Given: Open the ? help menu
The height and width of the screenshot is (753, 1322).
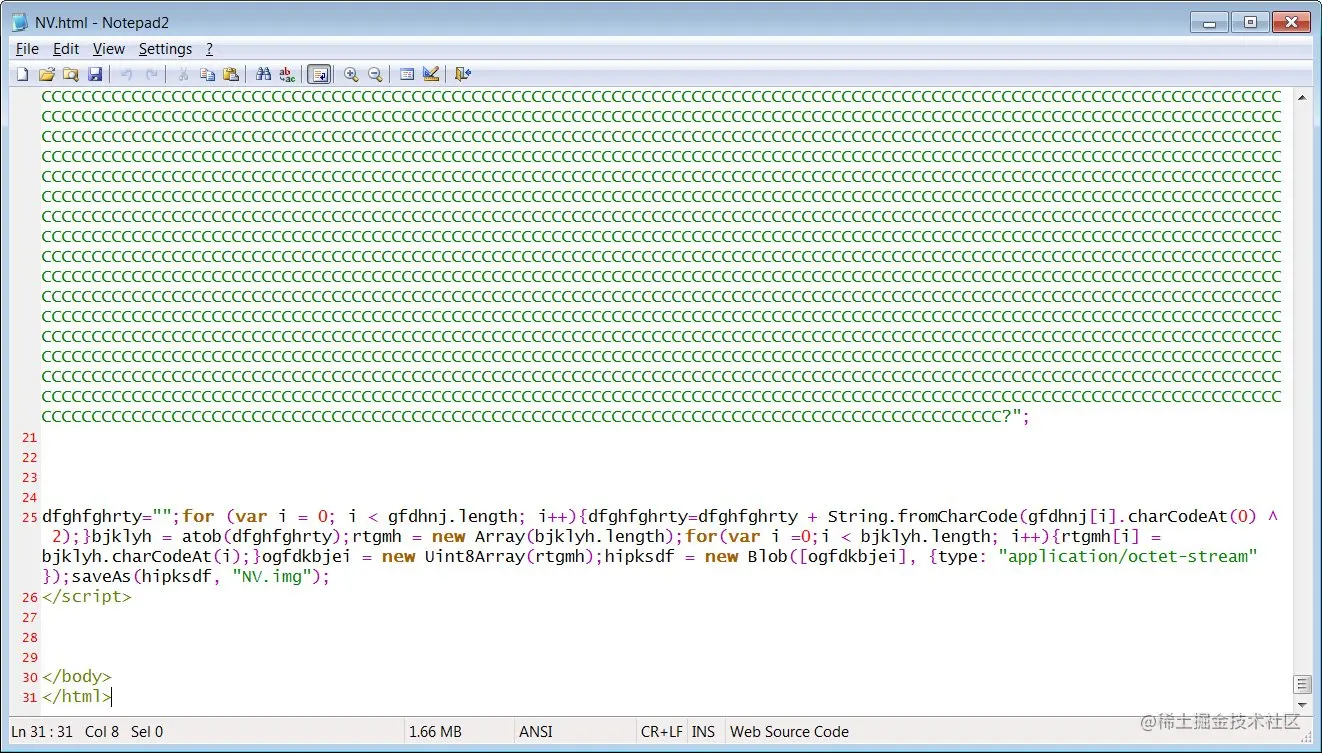Looking at the screenshot, I should click(x=210, y=48).
